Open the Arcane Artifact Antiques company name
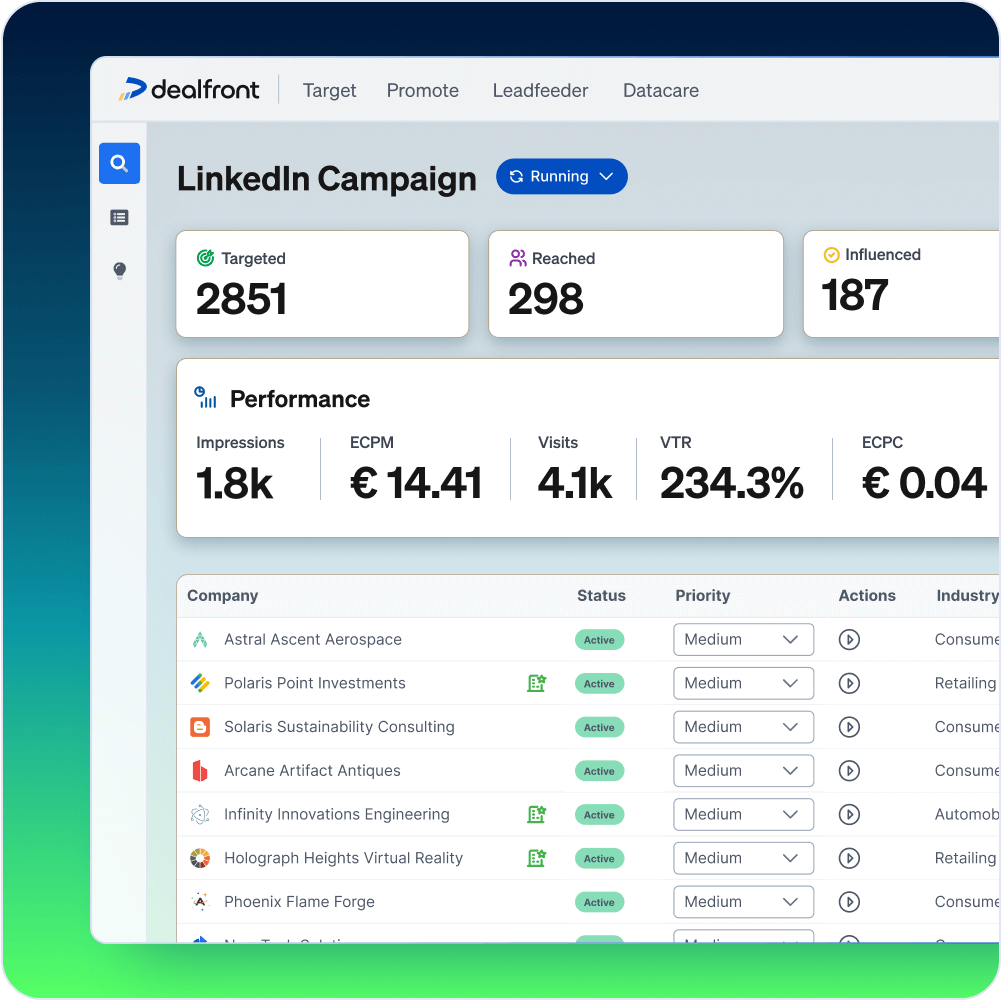Screen dimensions: 1001x1000 (x=312, y=771)
